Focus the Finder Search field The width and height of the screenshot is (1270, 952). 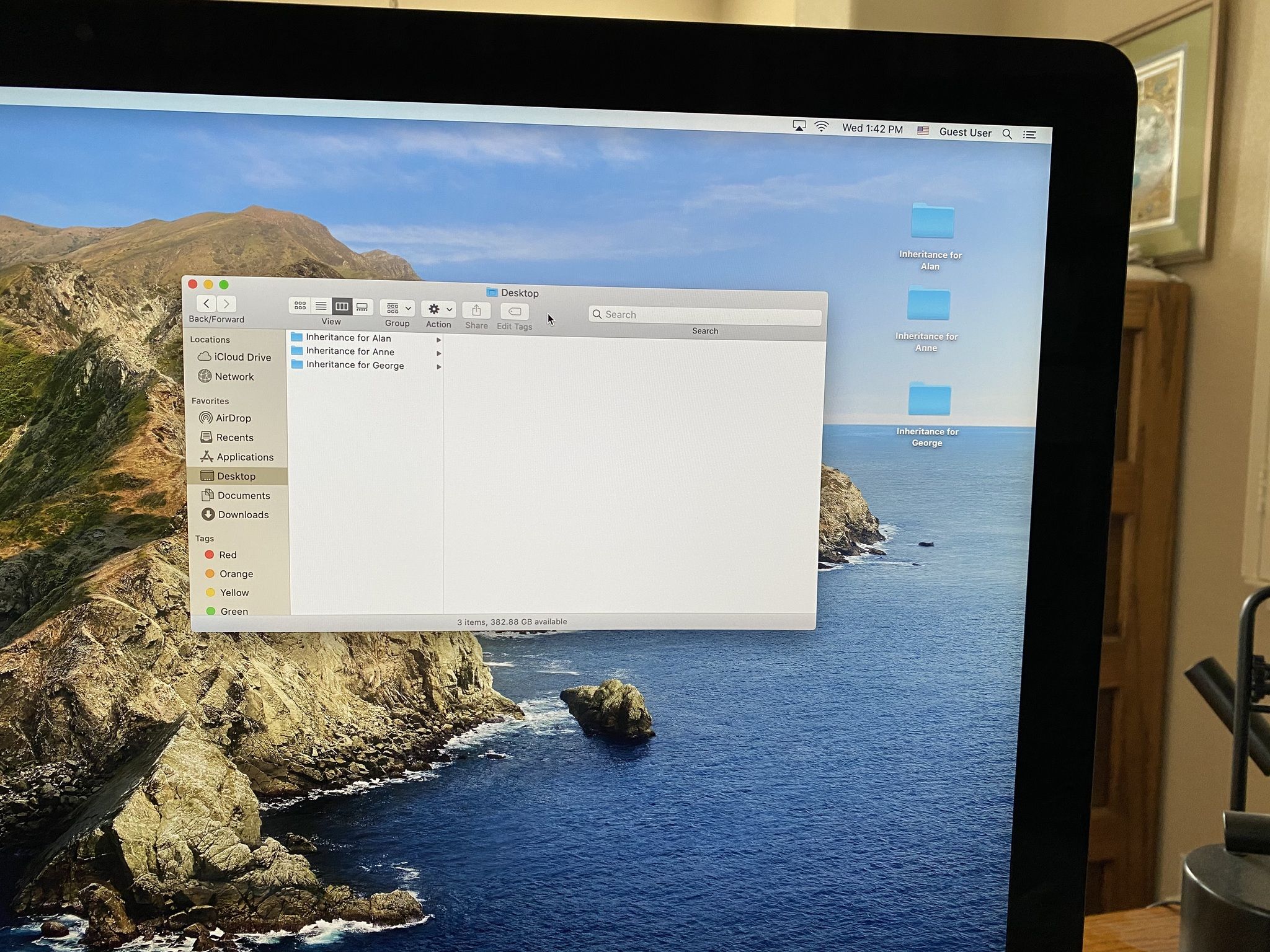point(705,315)
